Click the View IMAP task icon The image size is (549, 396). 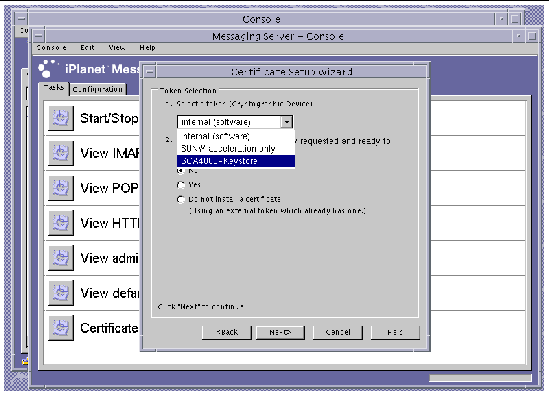coord(61,153)
